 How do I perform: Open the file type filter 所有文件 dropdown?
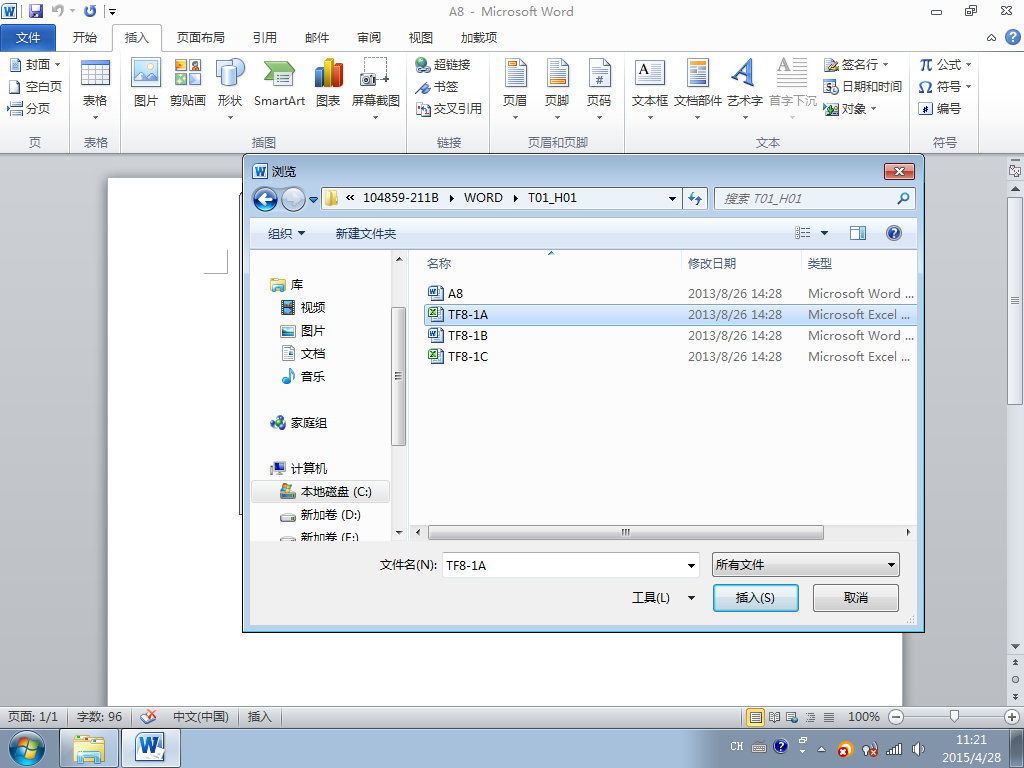[x=805, y=565]
